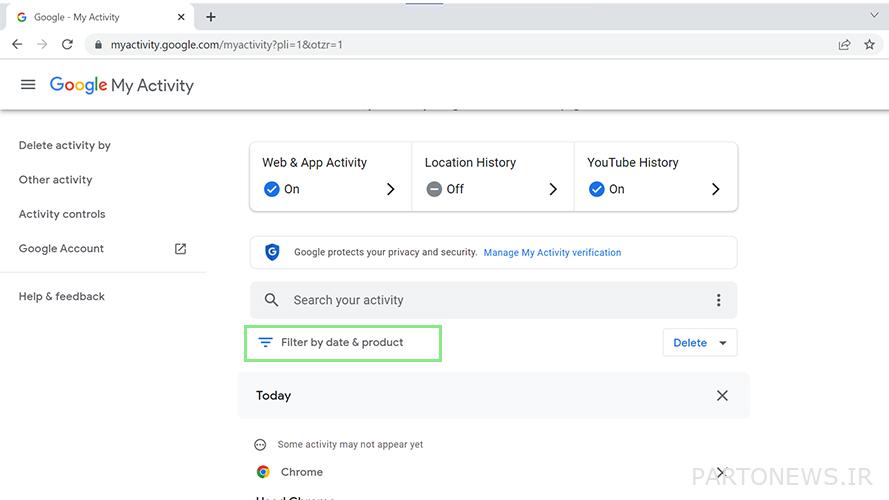Open YouTube History card
Screen dimensions: 889x500
pos(656,177)
